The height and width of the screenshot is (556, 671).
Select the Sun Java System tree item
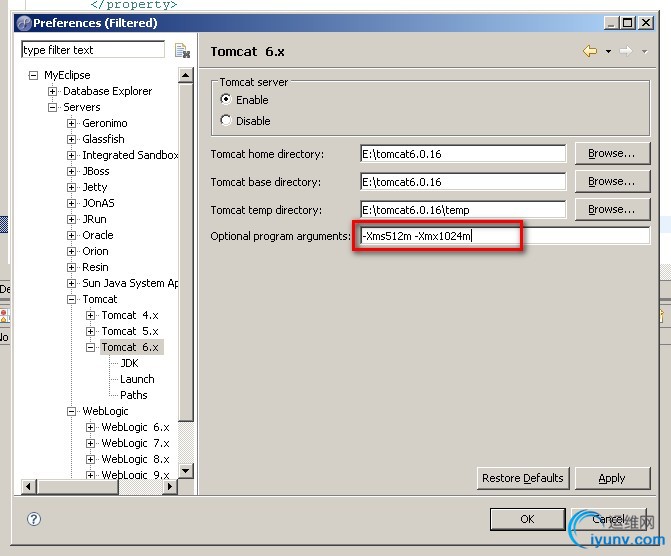[130, 283]
